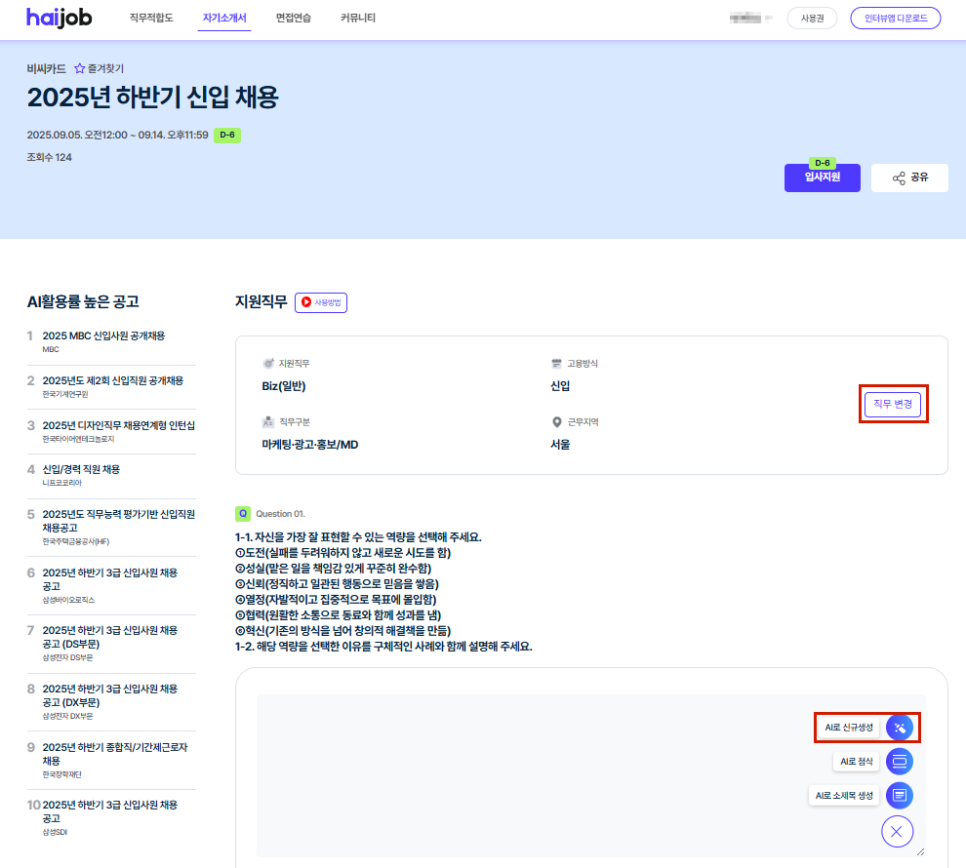
Task: Click the 인터뷰앱 다운로드 button
Action: click(895, 18)
